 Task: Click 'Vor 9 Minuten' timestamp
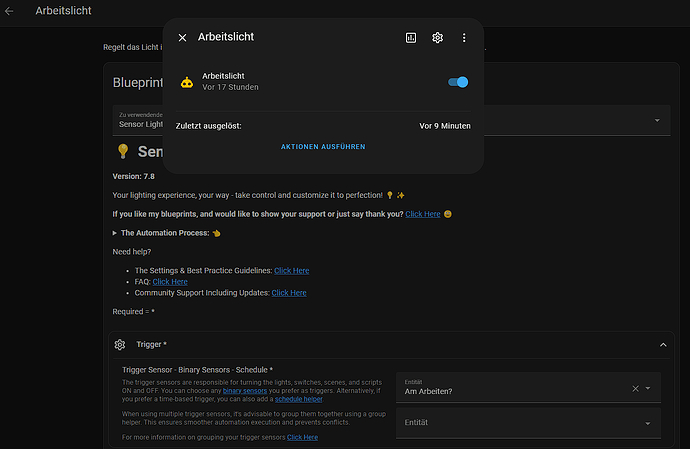(444, 126)
